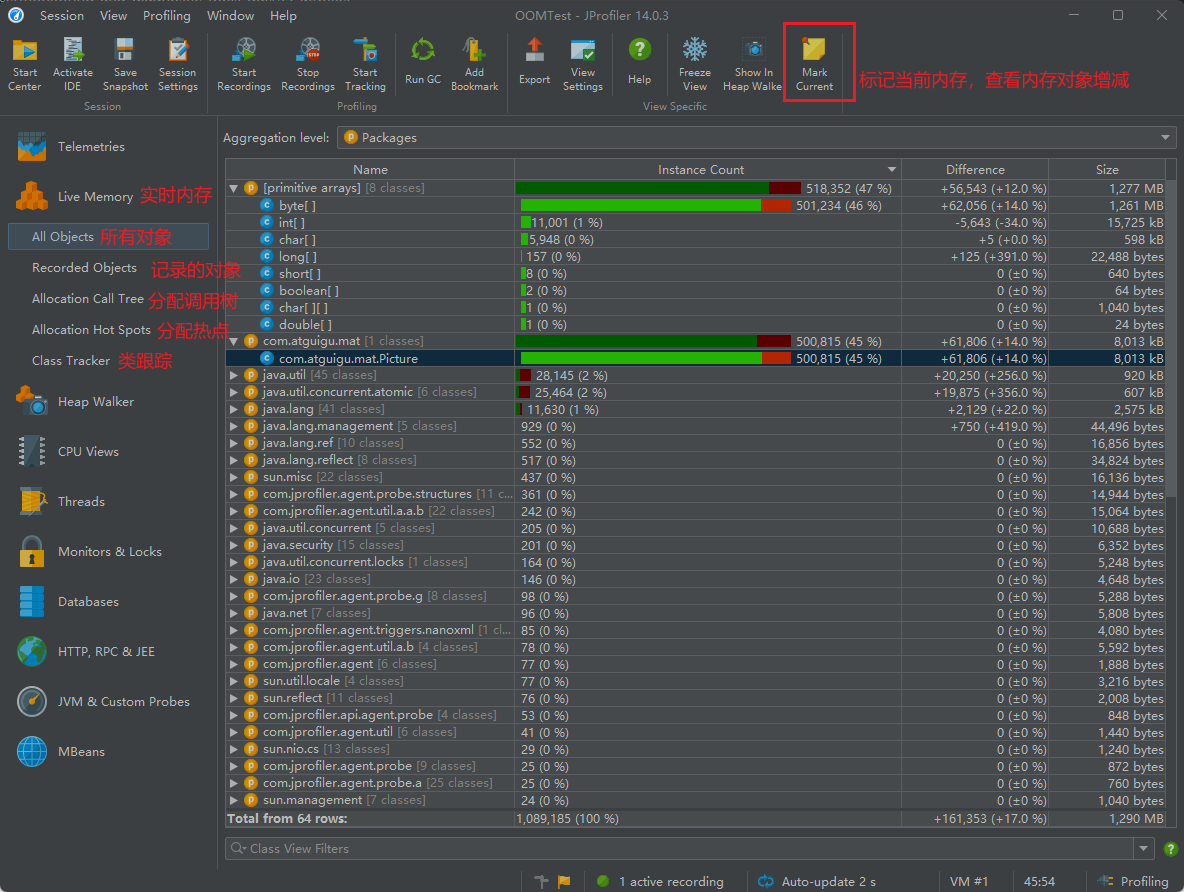Open the View menu

(113, 15)
